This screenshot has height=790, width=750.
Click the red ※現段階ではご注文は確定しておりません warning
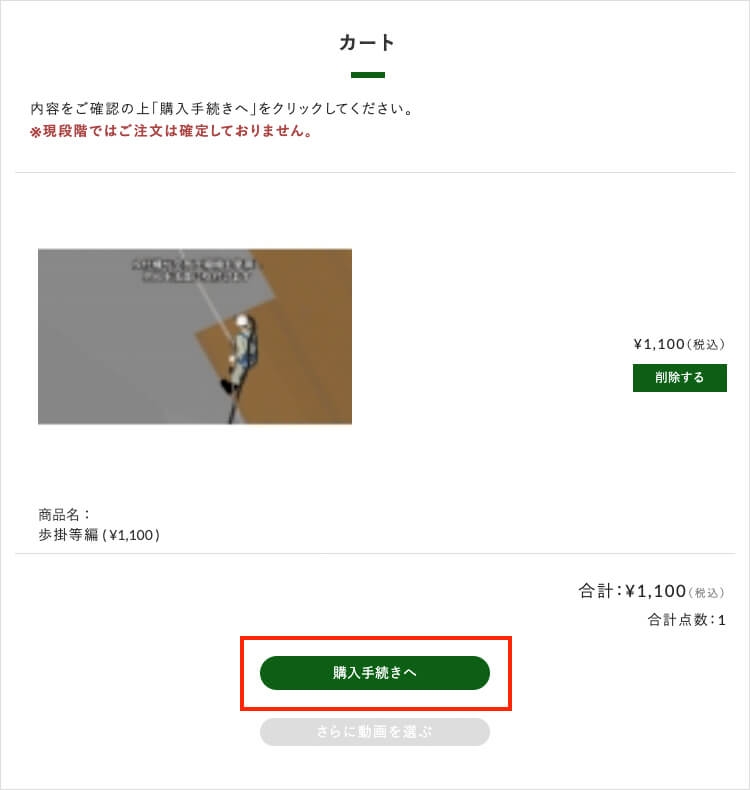[171, 131]
